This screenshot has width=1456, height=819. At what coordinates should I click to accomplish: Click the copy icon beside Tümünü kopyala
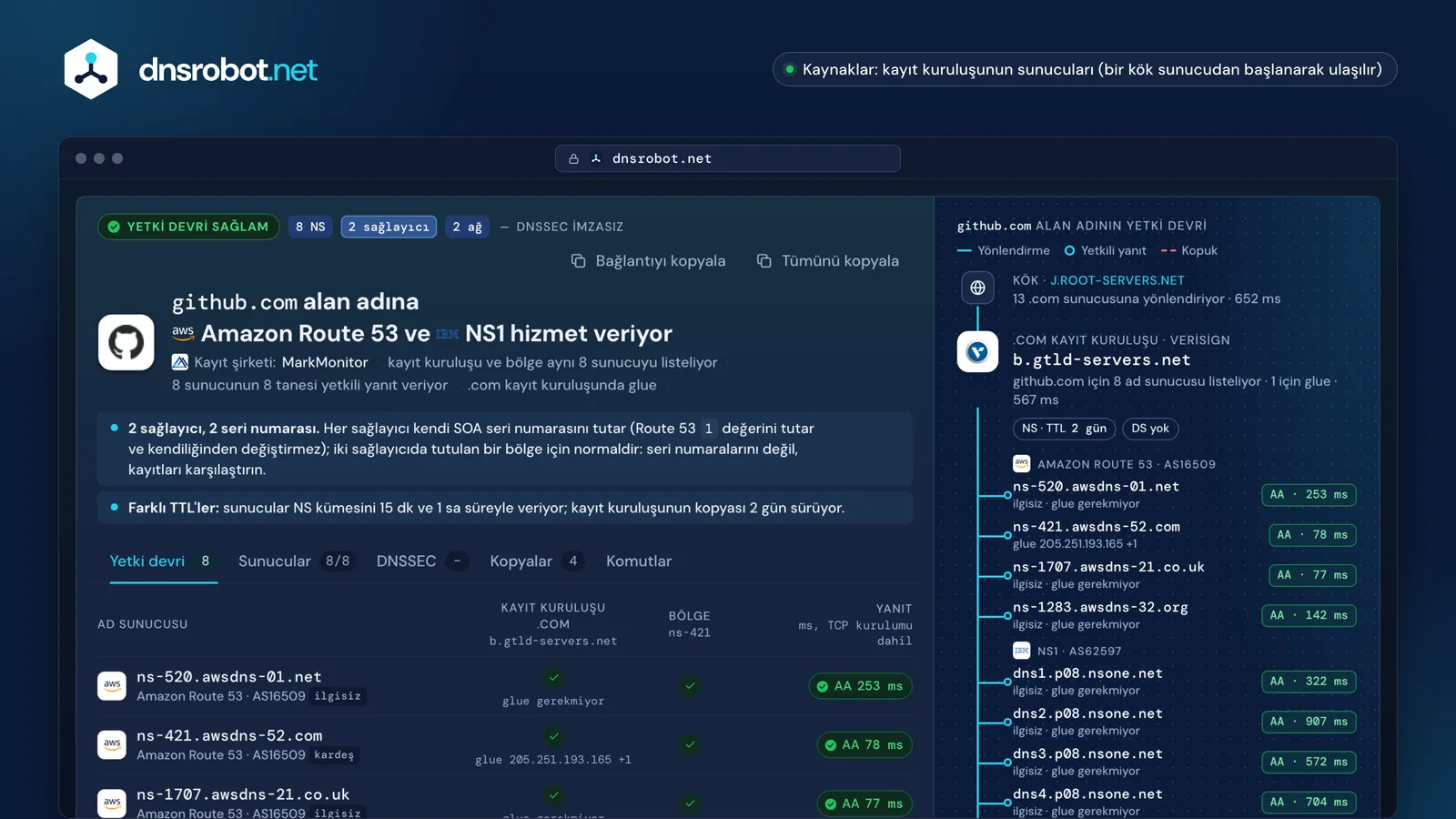[764, 261]
